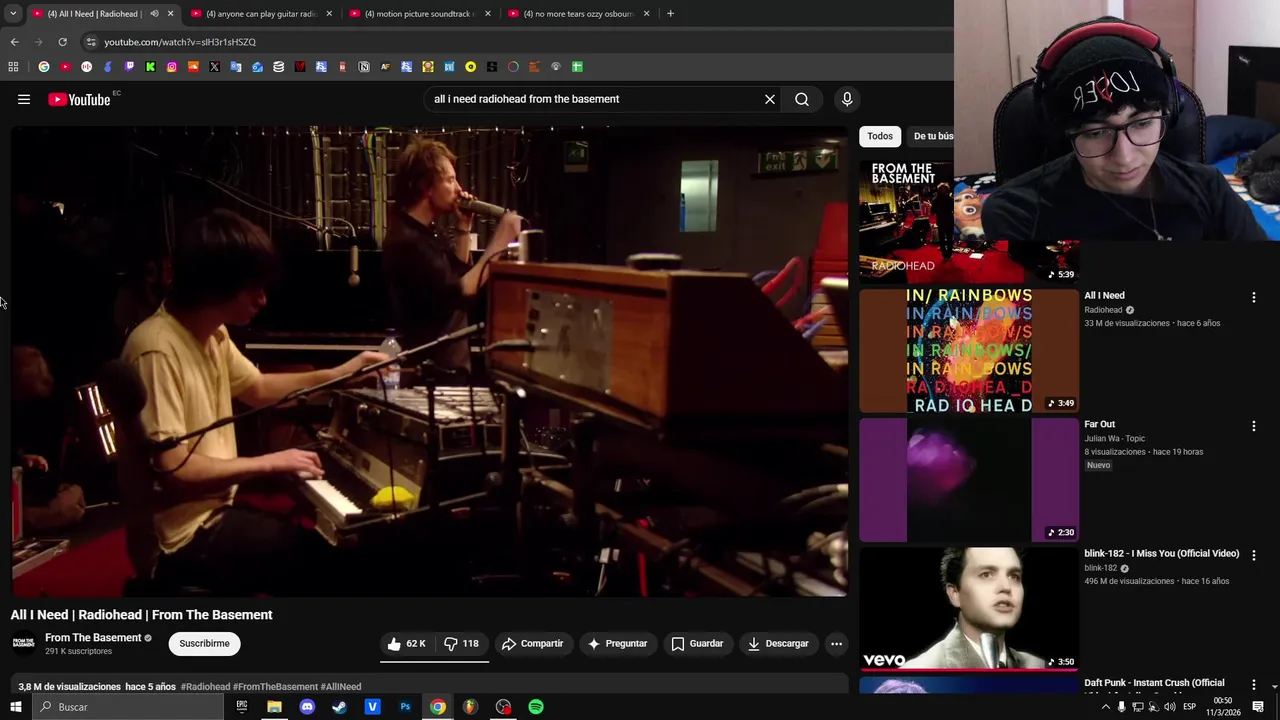The width and height of the screenshot is (1280, 720).
Task: Click the #Radiohead hashtag
Action: point(205,687)
